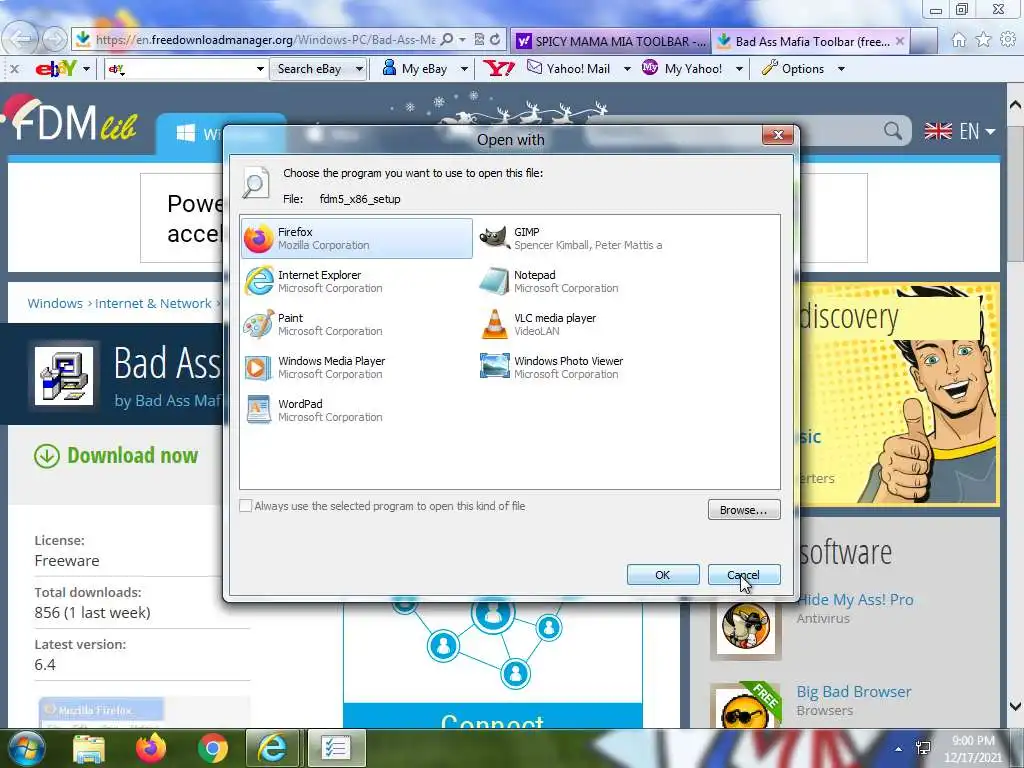
Task: Refresh the page in address bar
Action: (496, 40)
